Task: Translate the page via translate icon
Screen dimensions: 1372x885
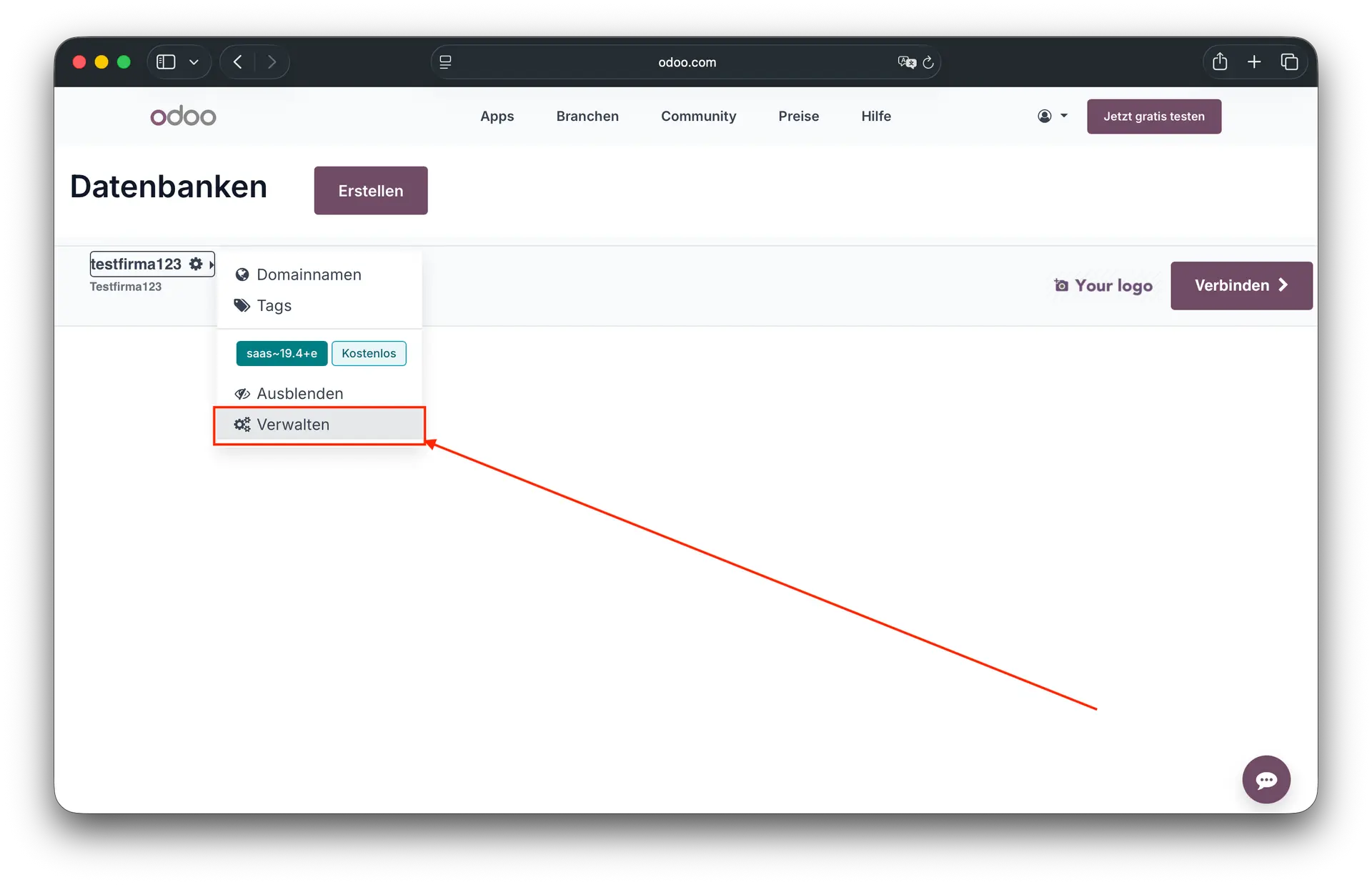Action: tap(907, 62)
